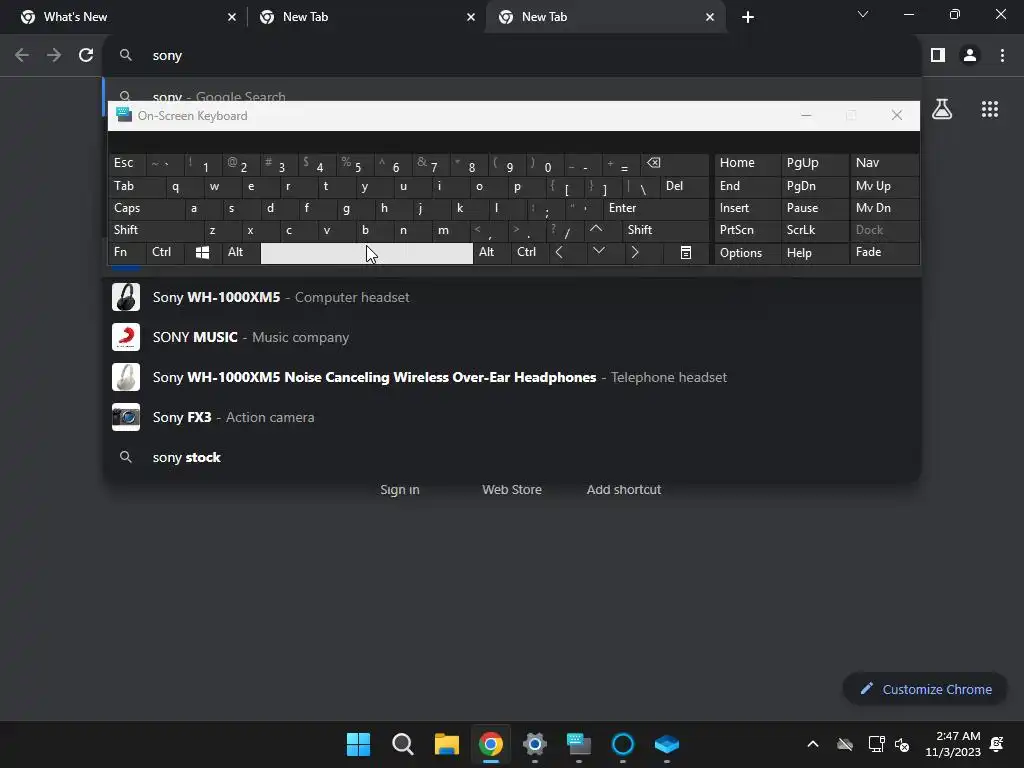Click the Tab key on On-Screen Keyboard

tap(136, 186)
